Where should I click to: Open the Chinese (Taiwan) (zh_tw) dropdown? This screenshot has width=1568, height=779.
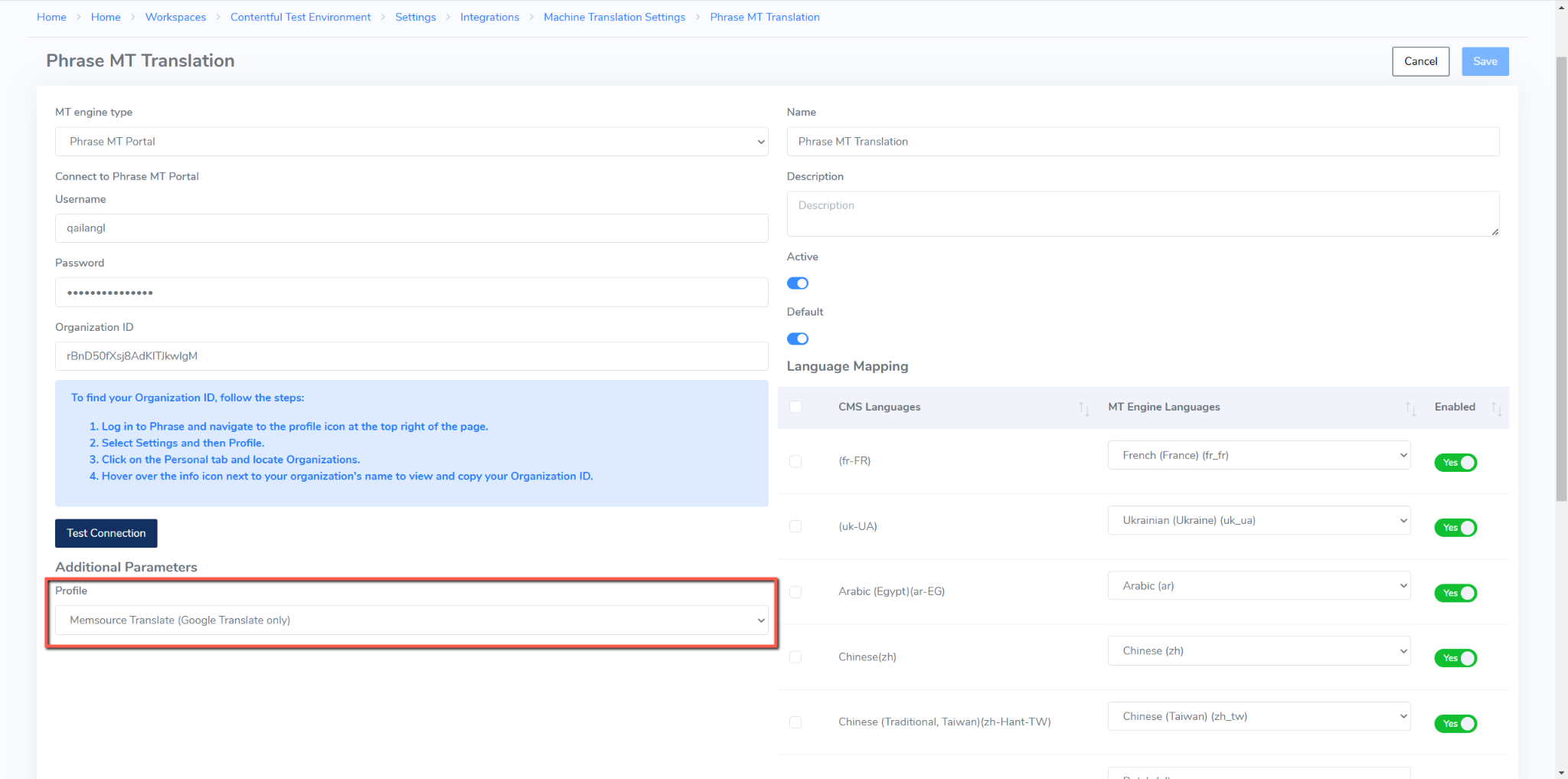(x=1259, y=716)
